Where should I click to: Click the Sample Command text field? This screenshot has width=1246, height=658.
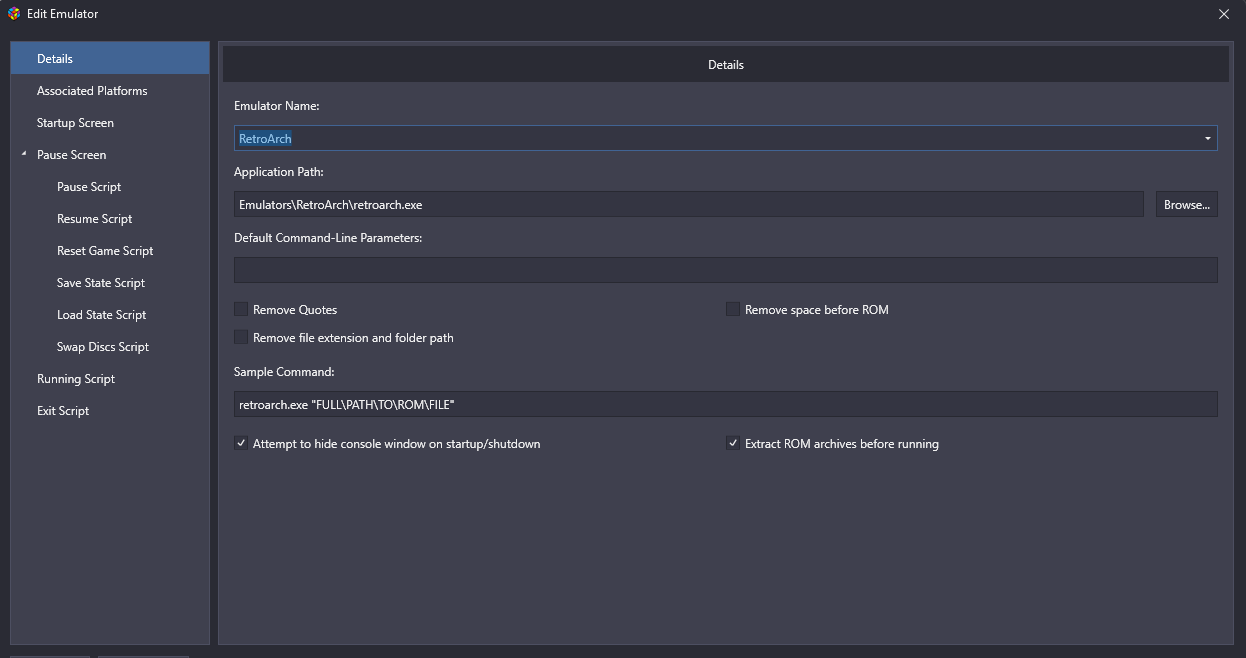click(x=726, y=404)
